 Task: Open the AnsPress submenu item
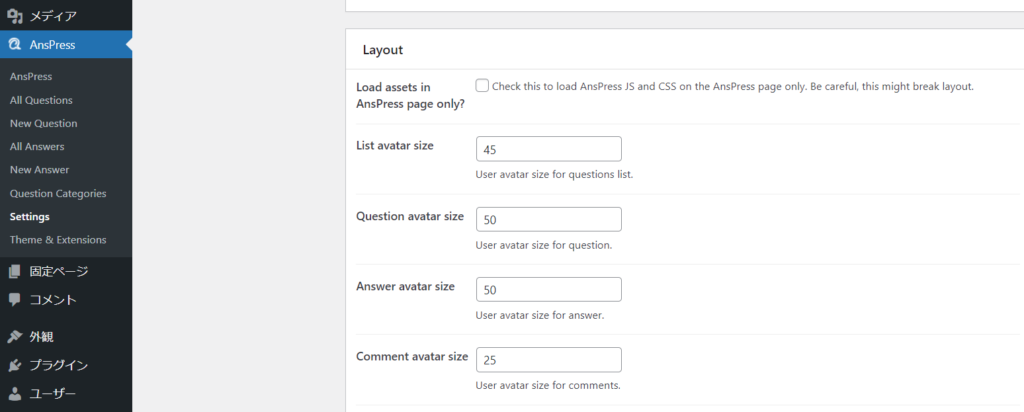point(30,77)
